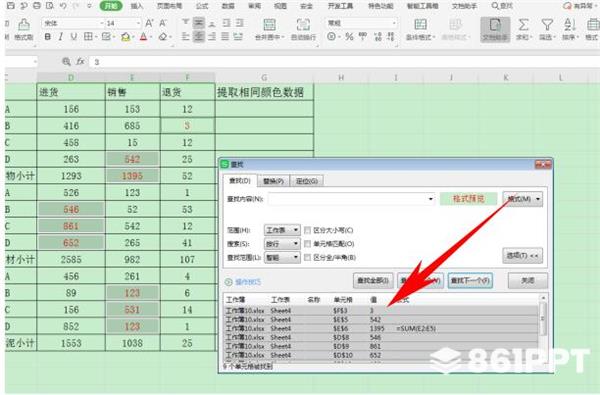Open the AutoSum (求和) tool

pos(523,29)
